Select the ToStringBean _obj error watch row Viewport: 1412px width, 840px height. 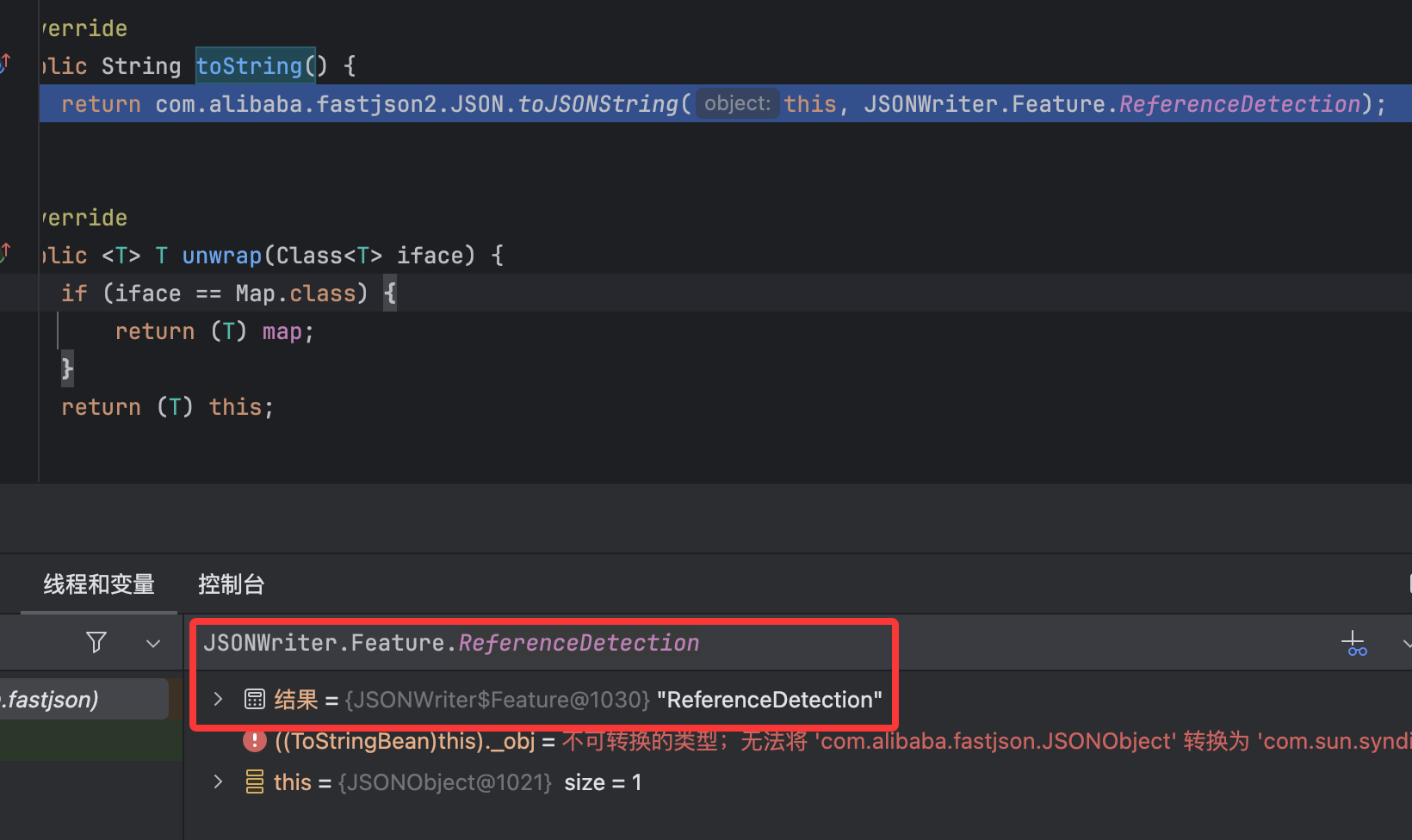[x=775, y=740]
